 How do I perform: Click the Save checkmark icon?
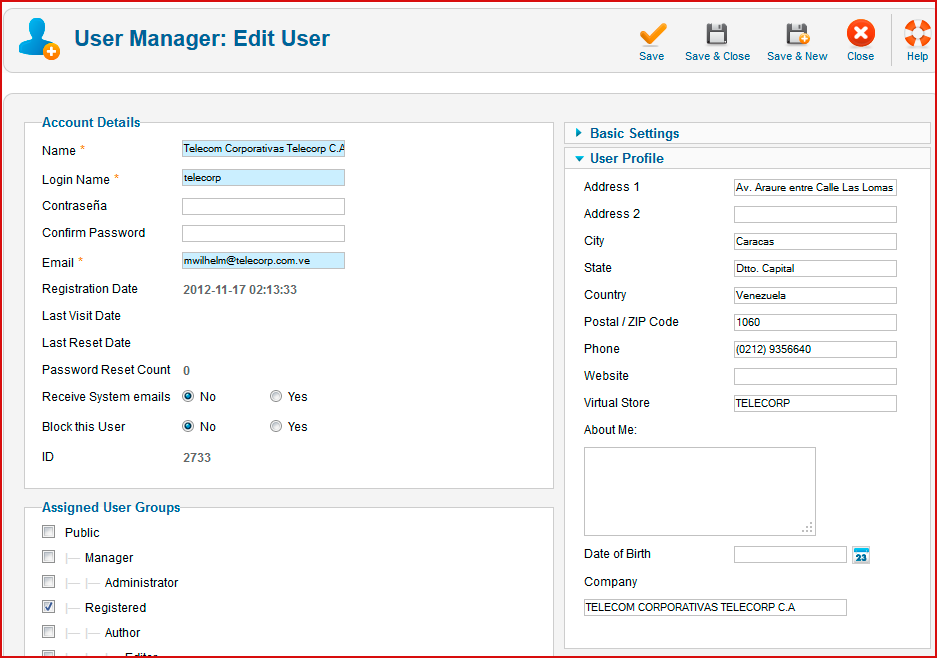point(652,35)
